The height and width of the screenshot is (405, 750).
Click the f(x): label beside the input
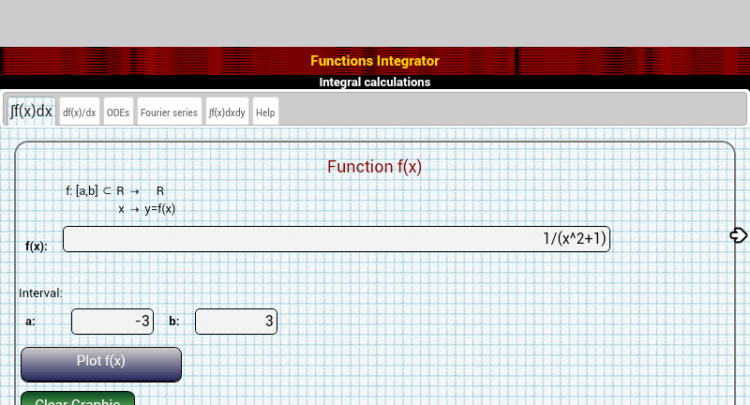click(36, 246)
